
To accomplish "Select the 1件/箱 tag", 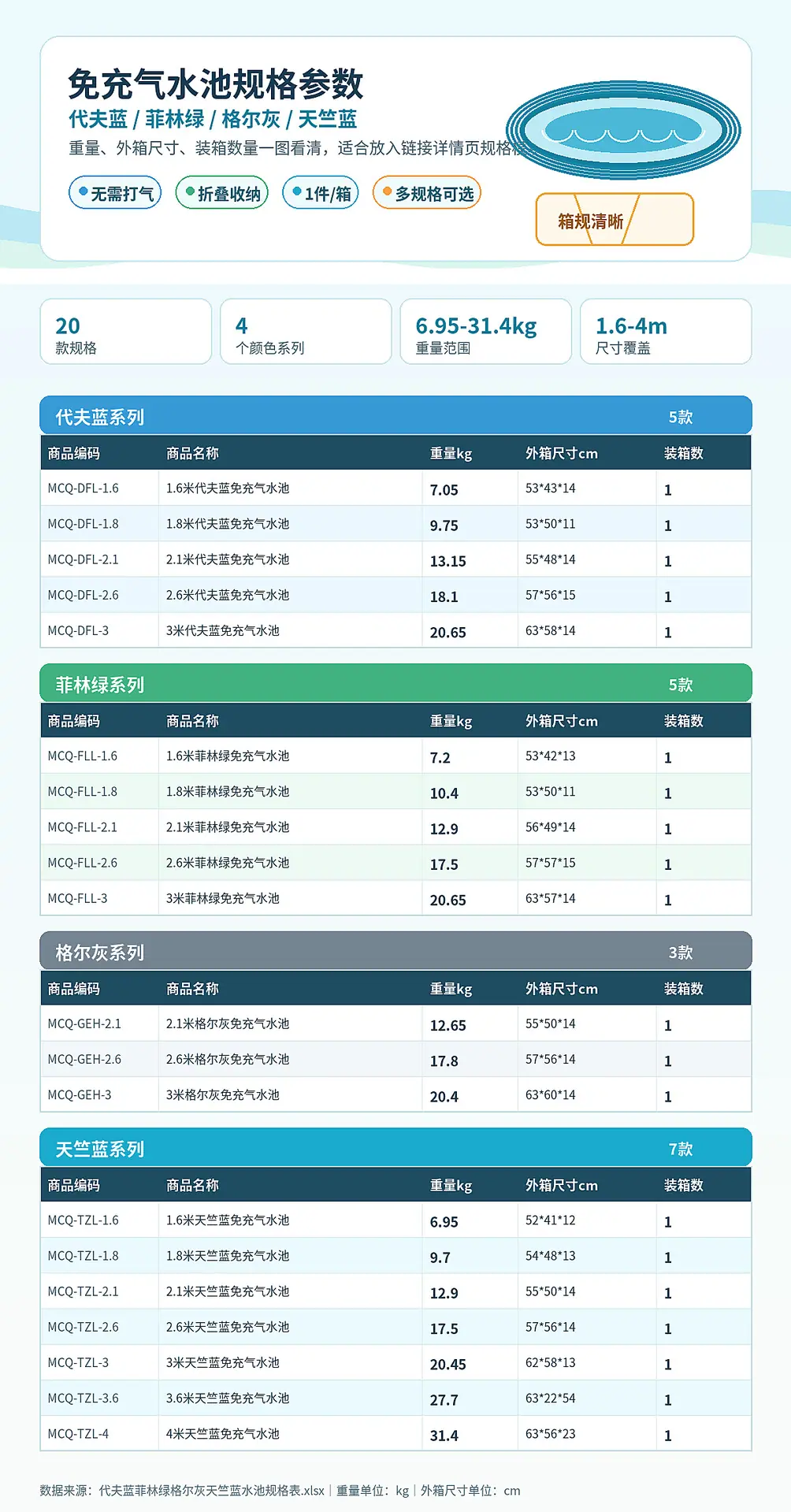I will [321, 193].
